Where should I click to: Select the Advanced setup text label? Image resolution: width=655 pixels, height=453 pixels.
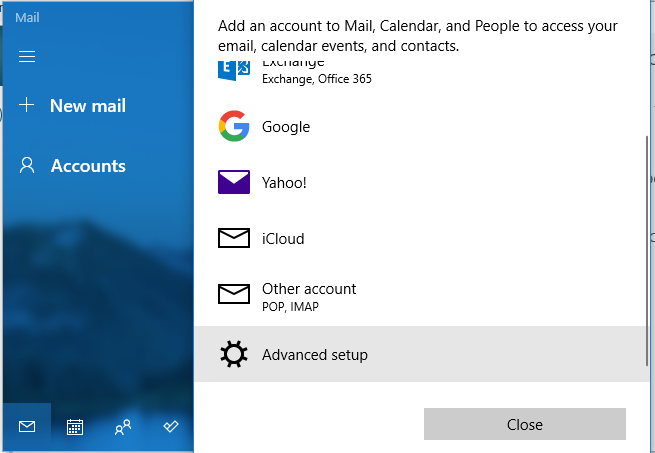point(315,354)
